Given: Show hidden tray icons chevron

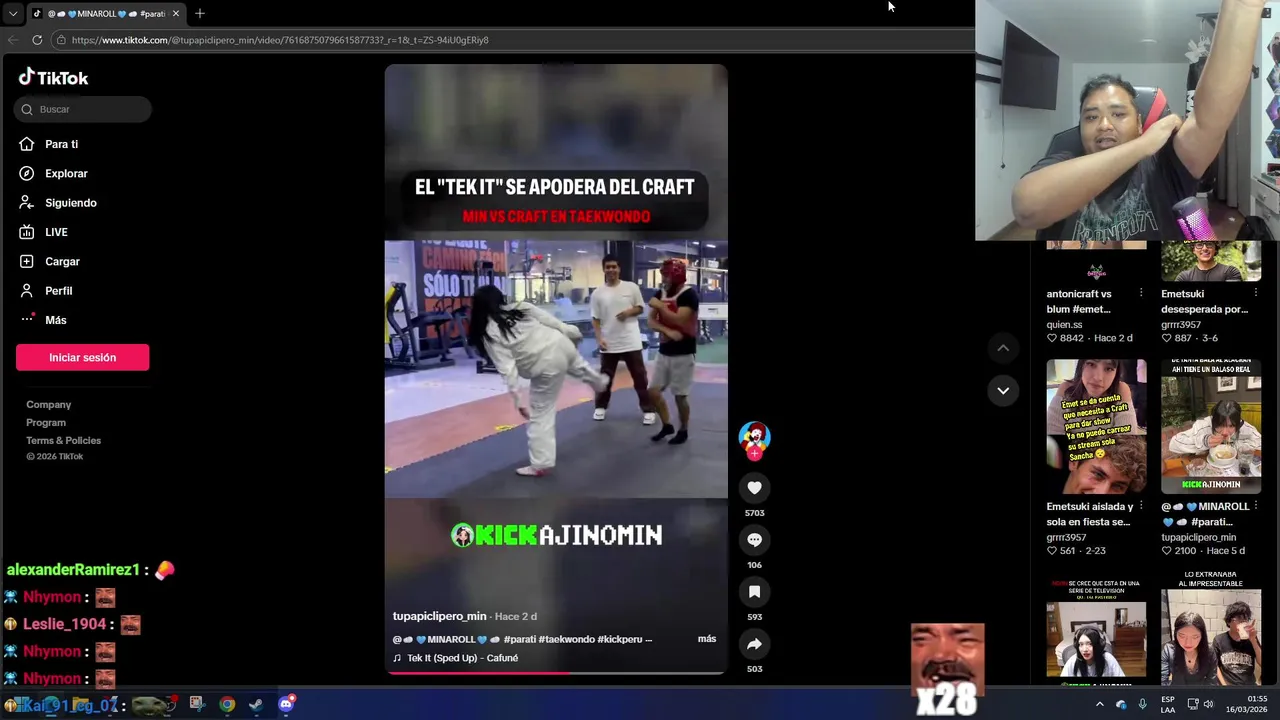Looking at the screenshot, I should [x=1099, y=704].
